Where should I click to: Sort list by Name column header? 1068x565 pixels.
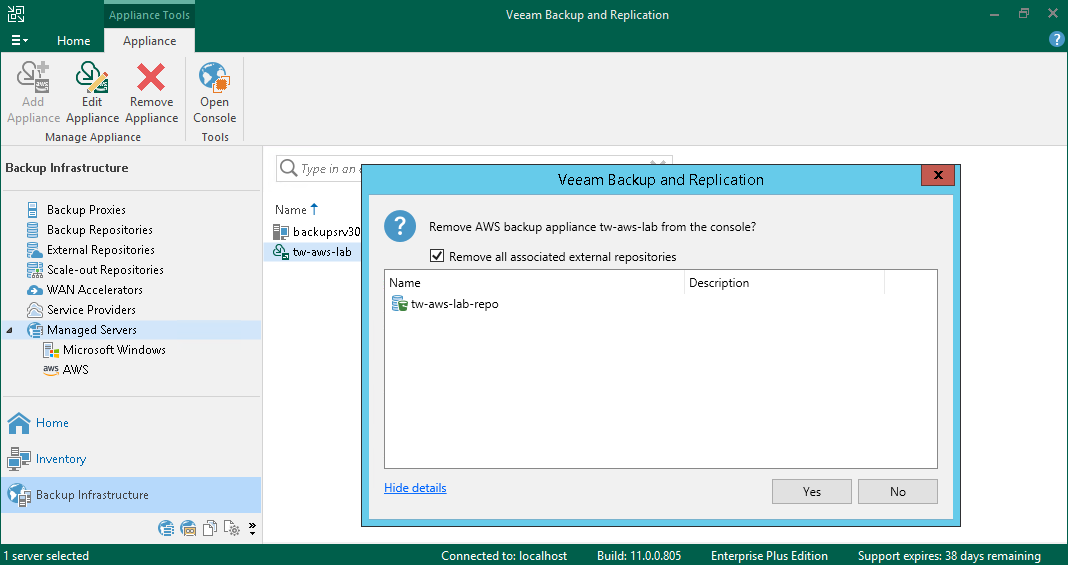[291, 210]
